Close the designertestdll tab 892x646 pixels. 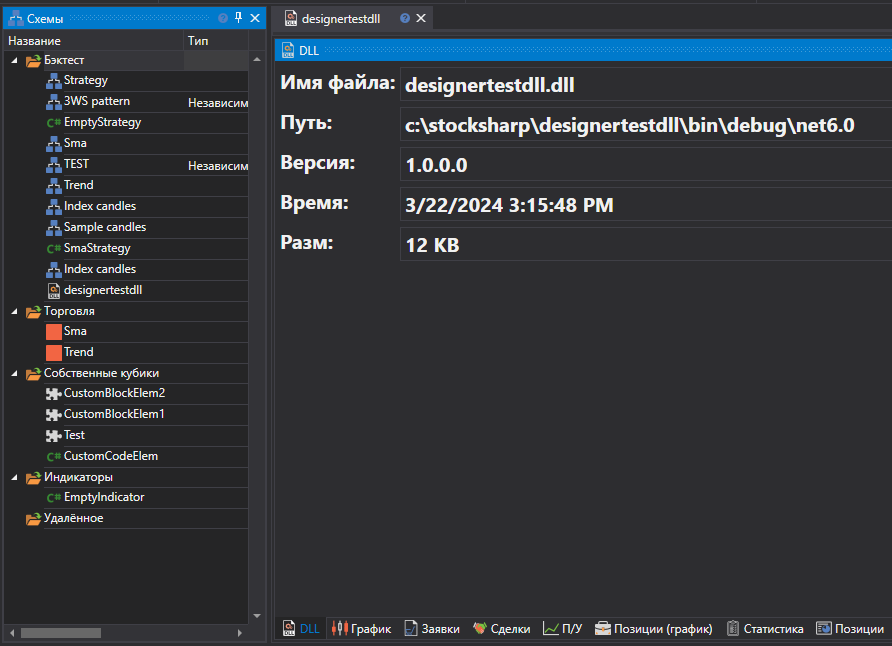(421, 18)
